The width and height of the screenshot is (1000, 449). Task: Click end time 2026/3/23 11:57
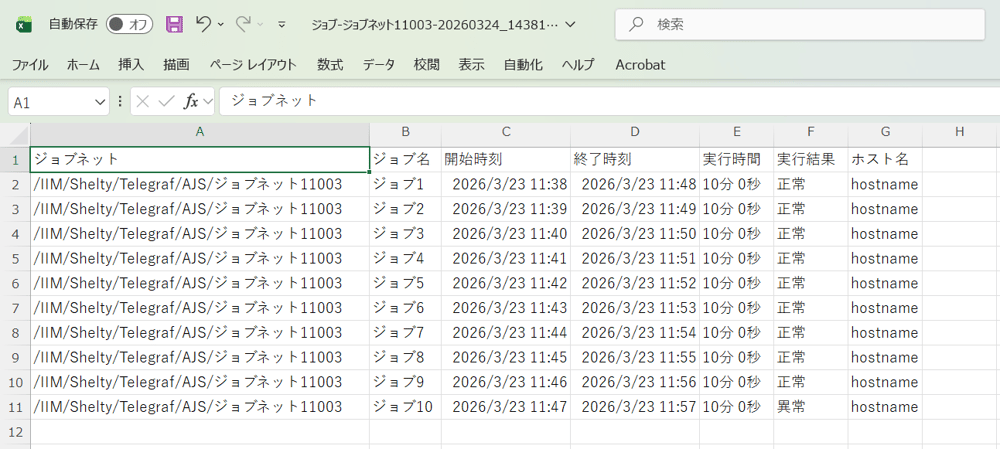pos(635,407)
